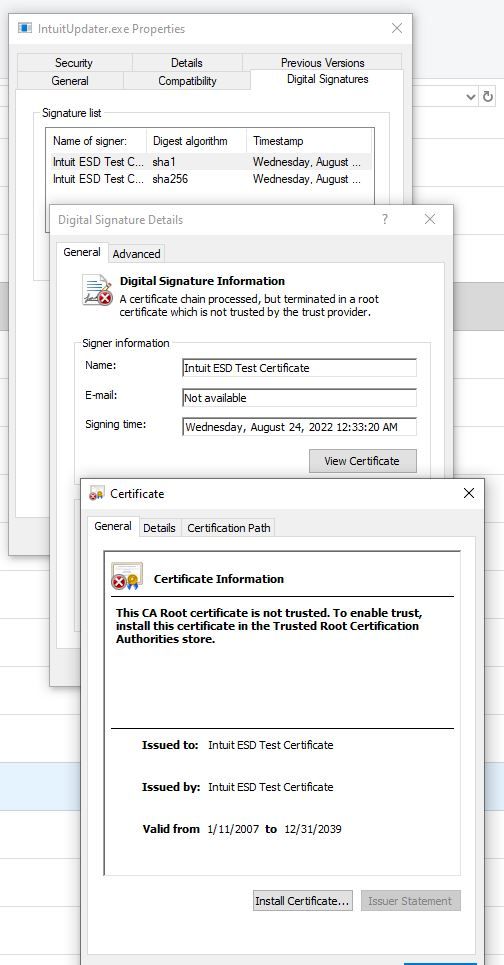
Task: Click the Timestamp column header
Action: point(310,141)
